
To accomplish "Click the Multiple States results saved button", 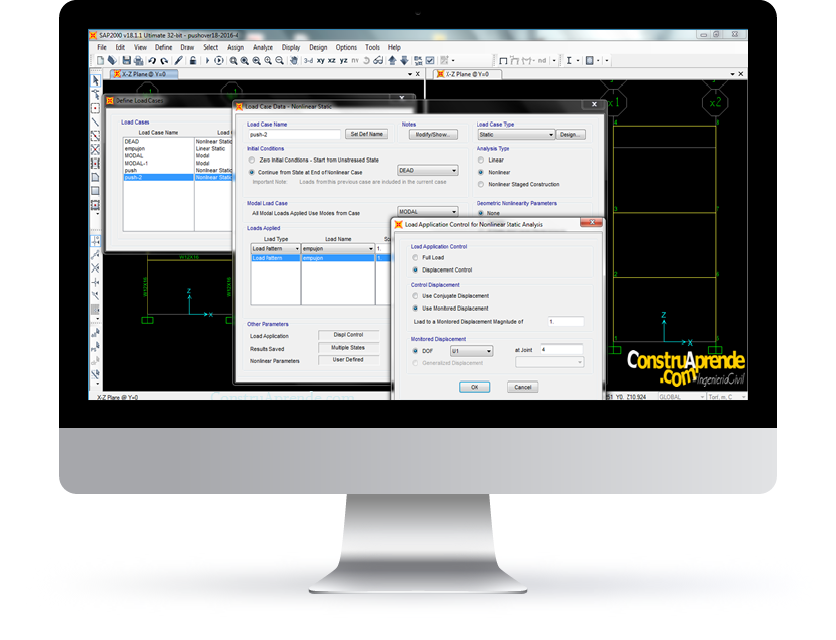I will pos(348,348).
